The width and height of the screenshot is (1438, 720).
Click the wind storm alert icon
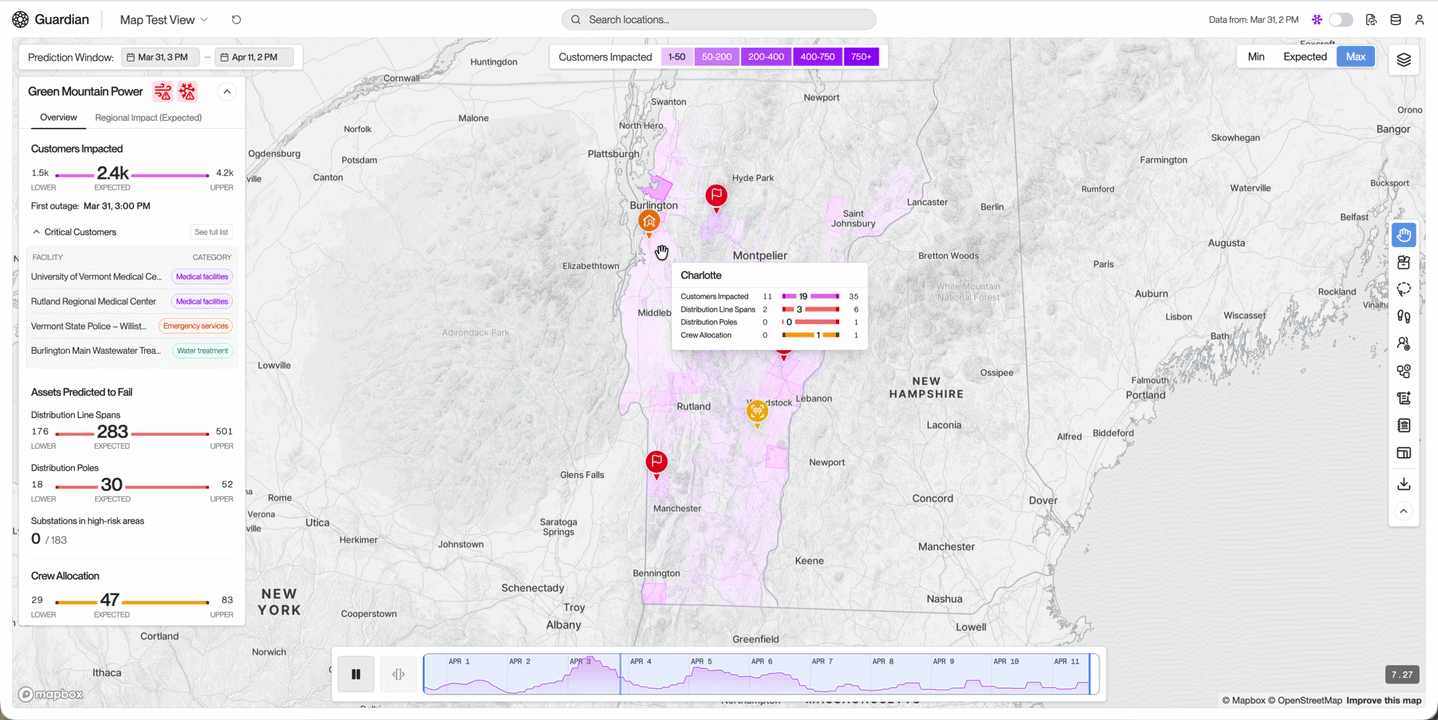coord(163,92)
